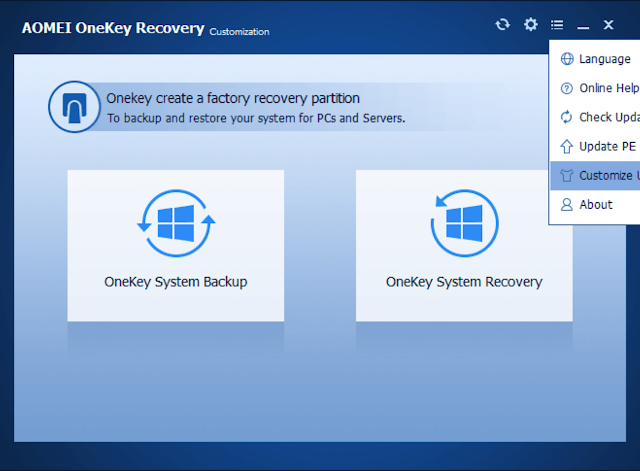Viewport: 640px width, 471px height.
Task: Click the refresh icon in title bar
Action: click(502, 25)
